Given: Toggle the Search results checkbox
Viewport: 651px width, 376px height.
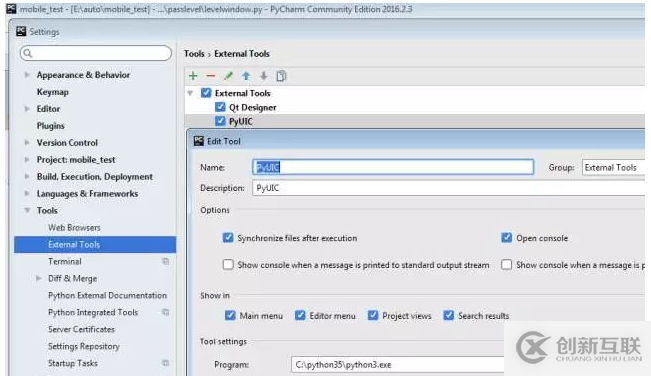Looking at the screenshot, I should click(x=448, y=315).
